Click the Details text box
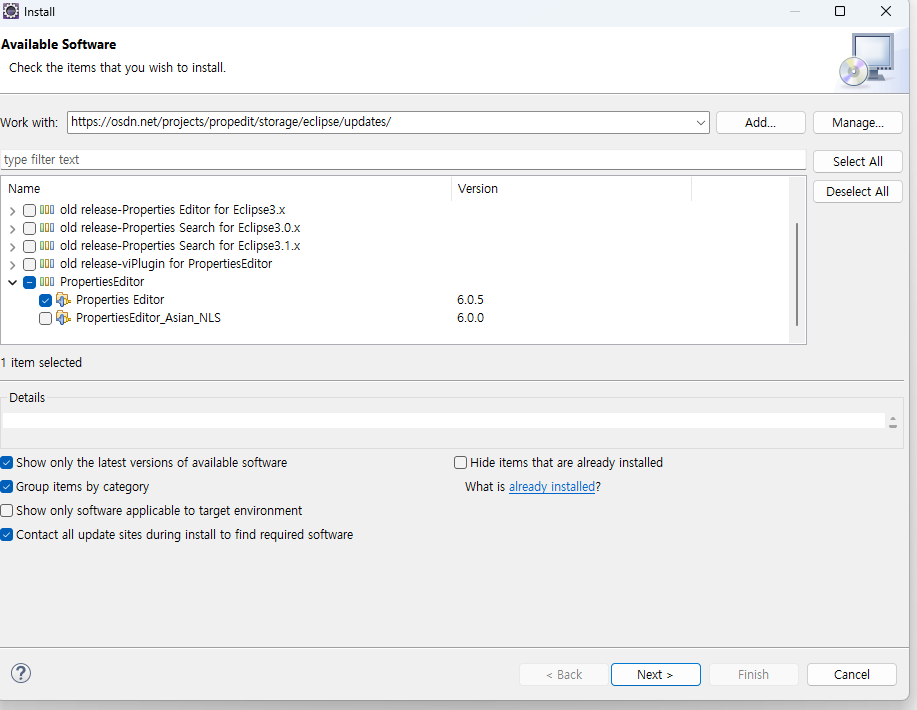This screenshot has width=917, height=710. tap(444, 421)
